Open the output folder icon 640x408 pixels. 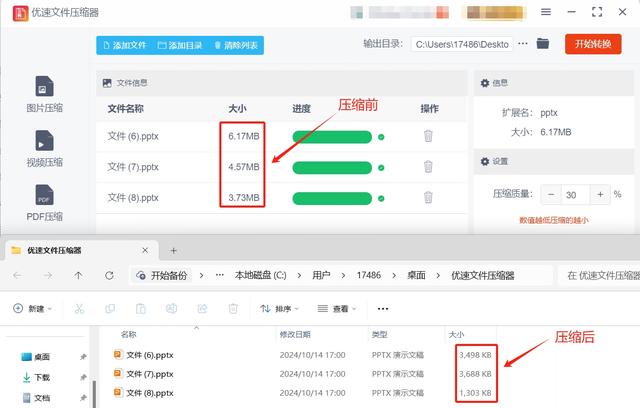pos(542,43)
